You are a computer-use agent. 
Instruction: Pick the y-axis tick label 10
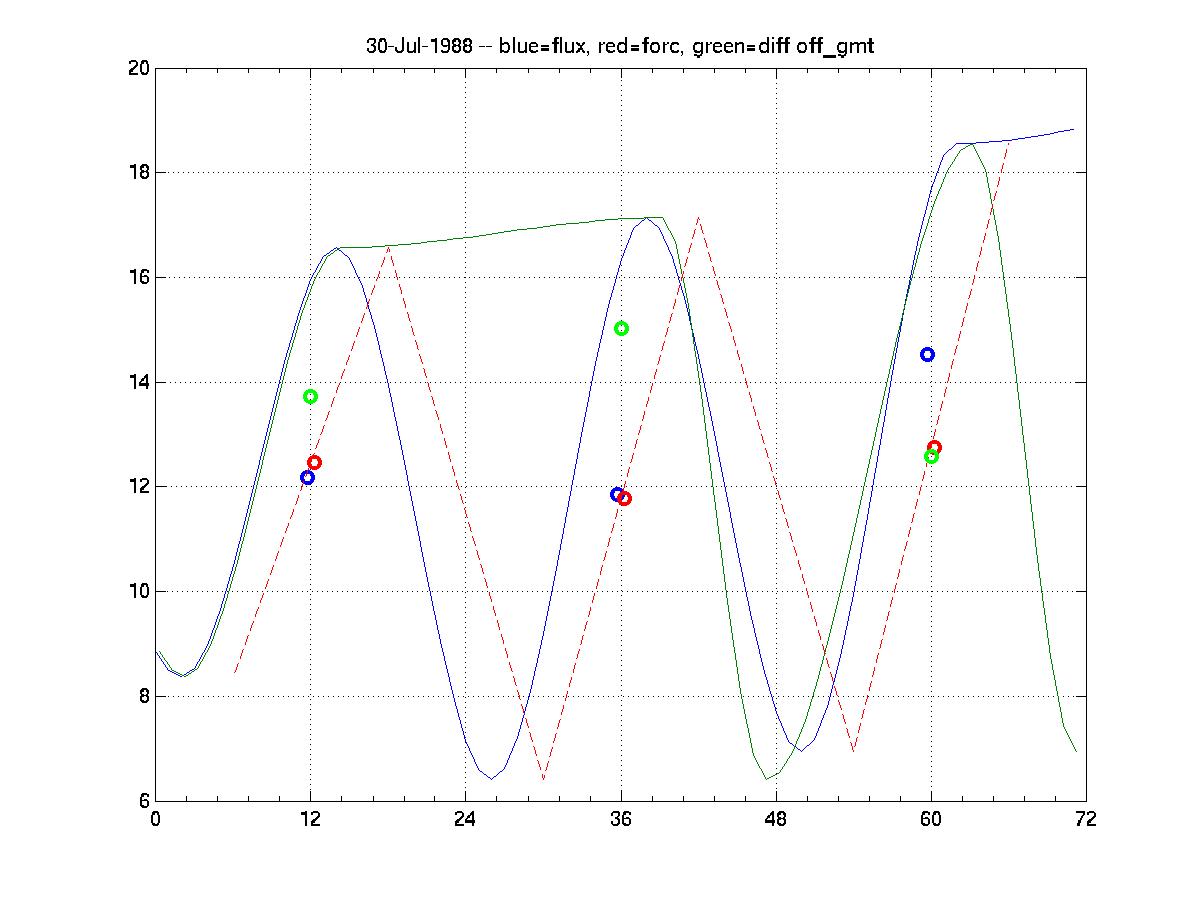click(138, 591)
